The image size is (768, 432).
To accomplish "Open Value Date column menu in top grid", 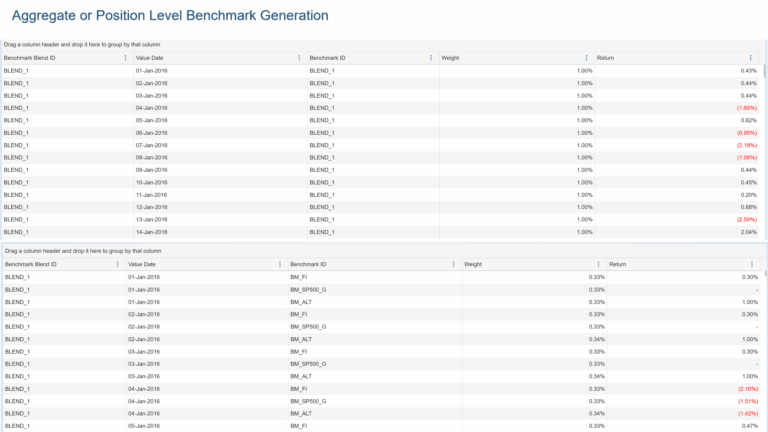I will coord(299,58).
